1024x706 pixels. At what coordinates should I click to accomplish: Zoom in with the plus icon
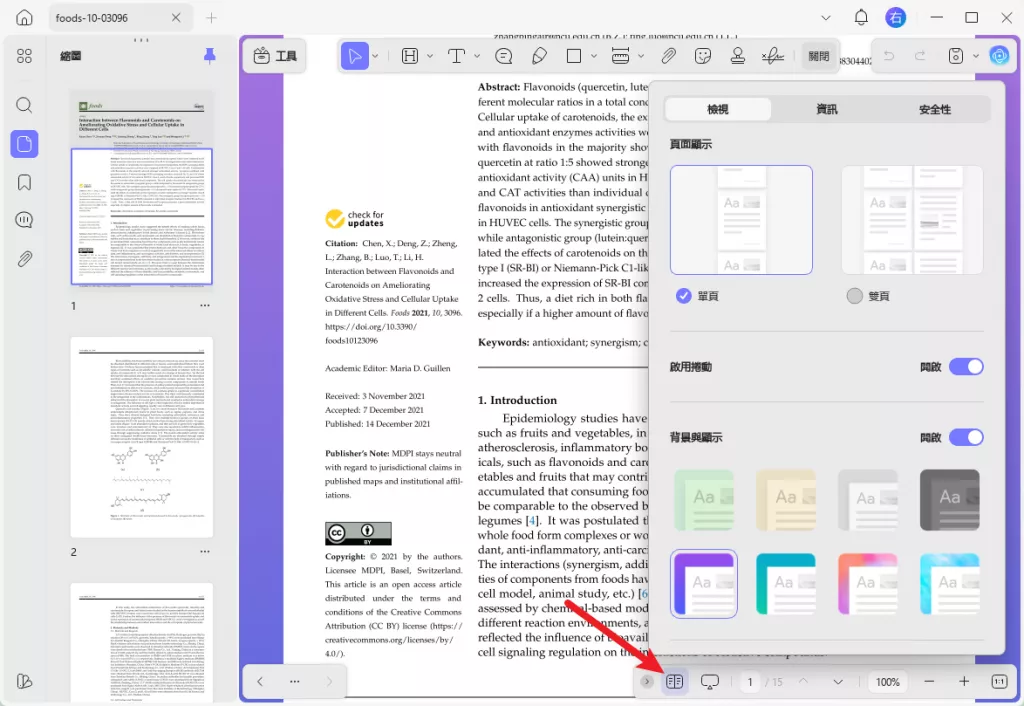[x=964, y=682]
